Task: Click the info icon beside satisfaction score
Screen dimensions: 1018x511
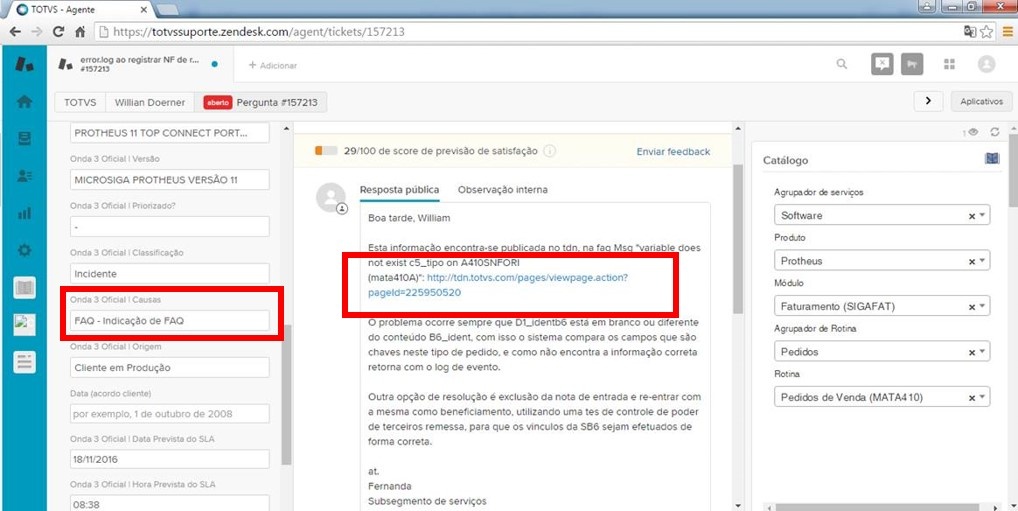Action: coord(549,151)
